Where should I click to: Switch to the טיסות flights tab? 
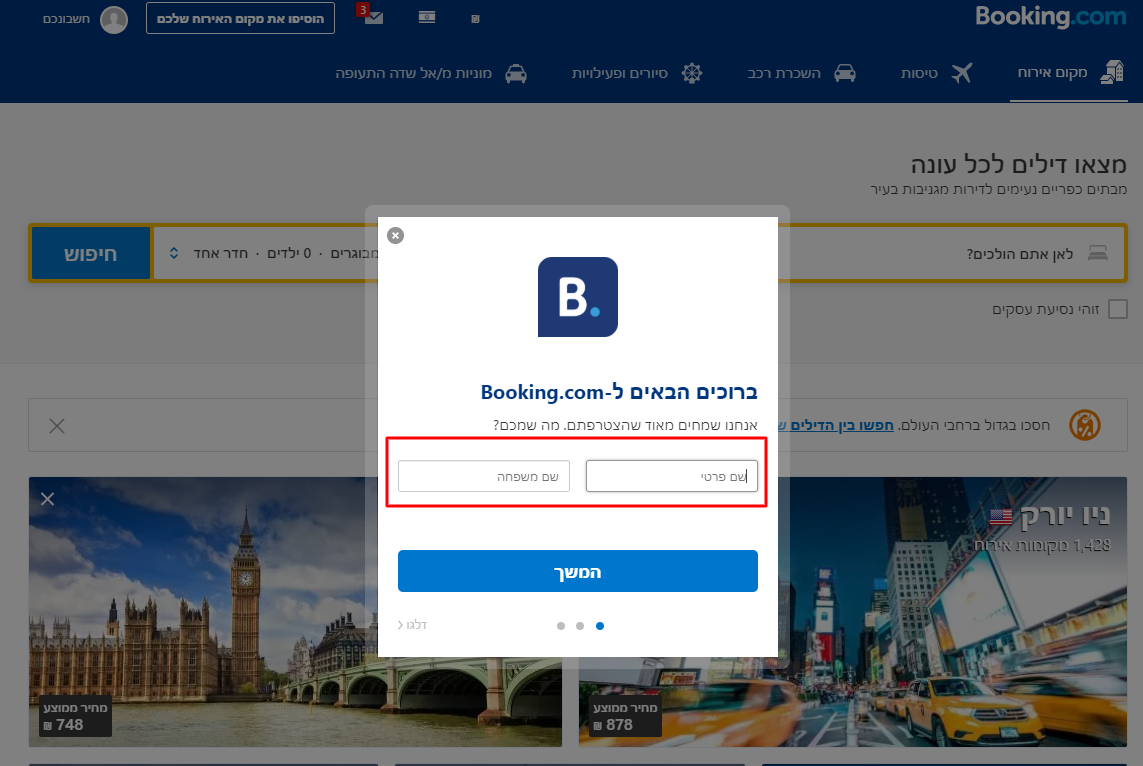pyautogui.click(x=937, y=73)
